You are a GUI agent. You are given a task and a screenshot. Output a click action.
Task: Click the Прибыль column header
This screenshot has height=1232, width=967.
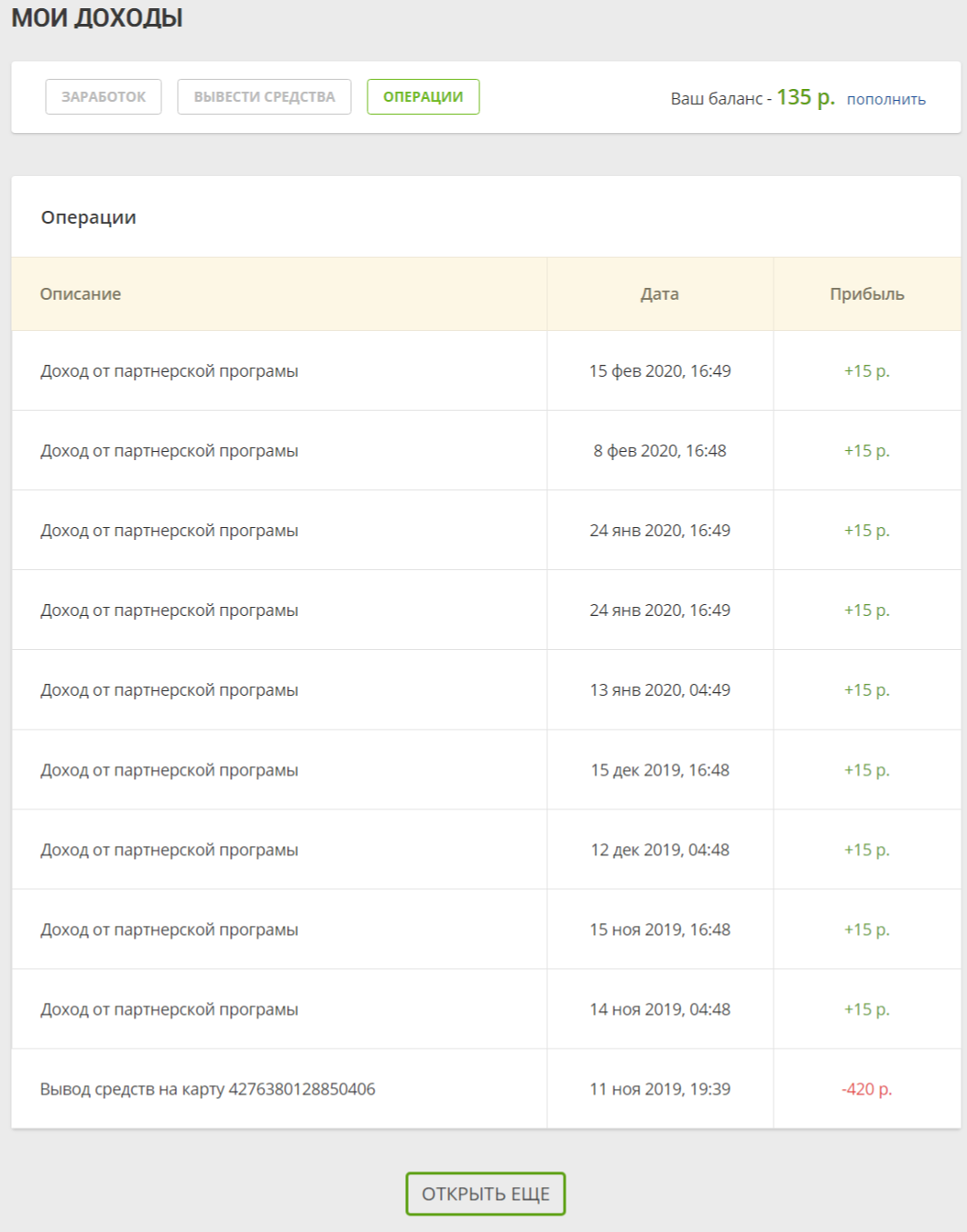tap(866, 294)
